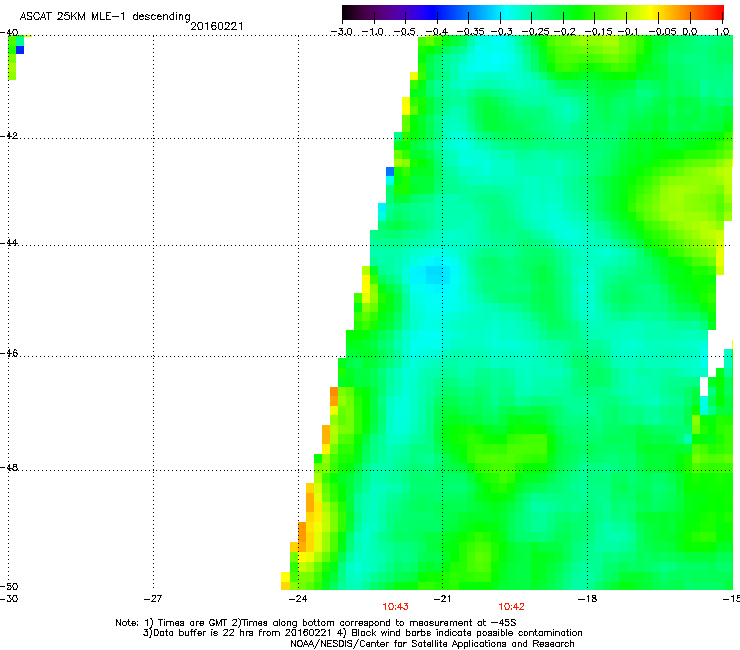
Task: Click the -24 longitude axis label
Action: pyautogui.click(x=298, y=599)
